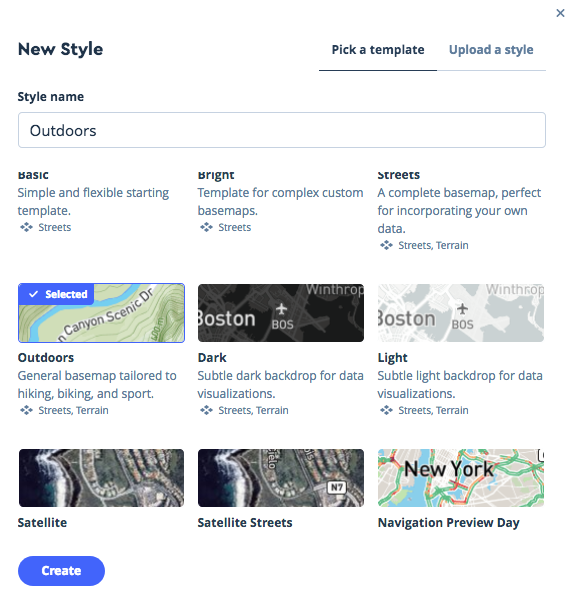The image size is (573, 597).
Task: Click tileset icon under Basic template
Action: point(26,227)
